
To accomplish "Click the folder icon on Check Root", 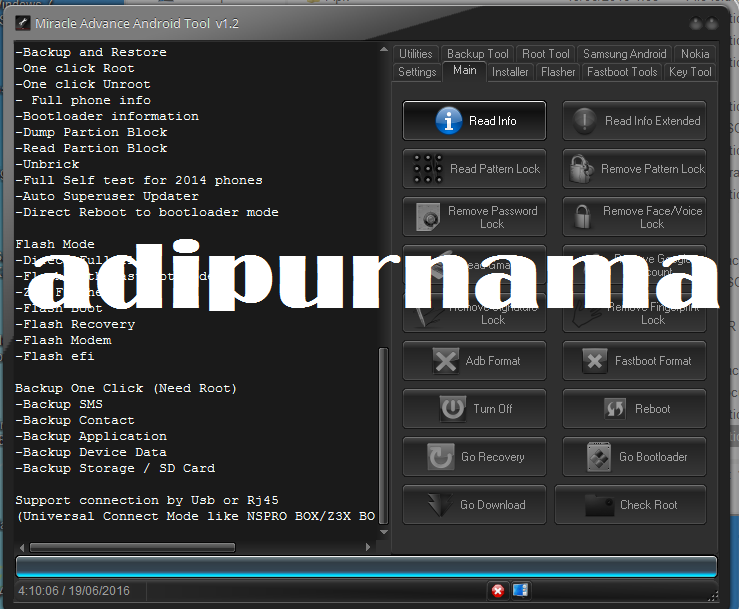I will 599,505.
